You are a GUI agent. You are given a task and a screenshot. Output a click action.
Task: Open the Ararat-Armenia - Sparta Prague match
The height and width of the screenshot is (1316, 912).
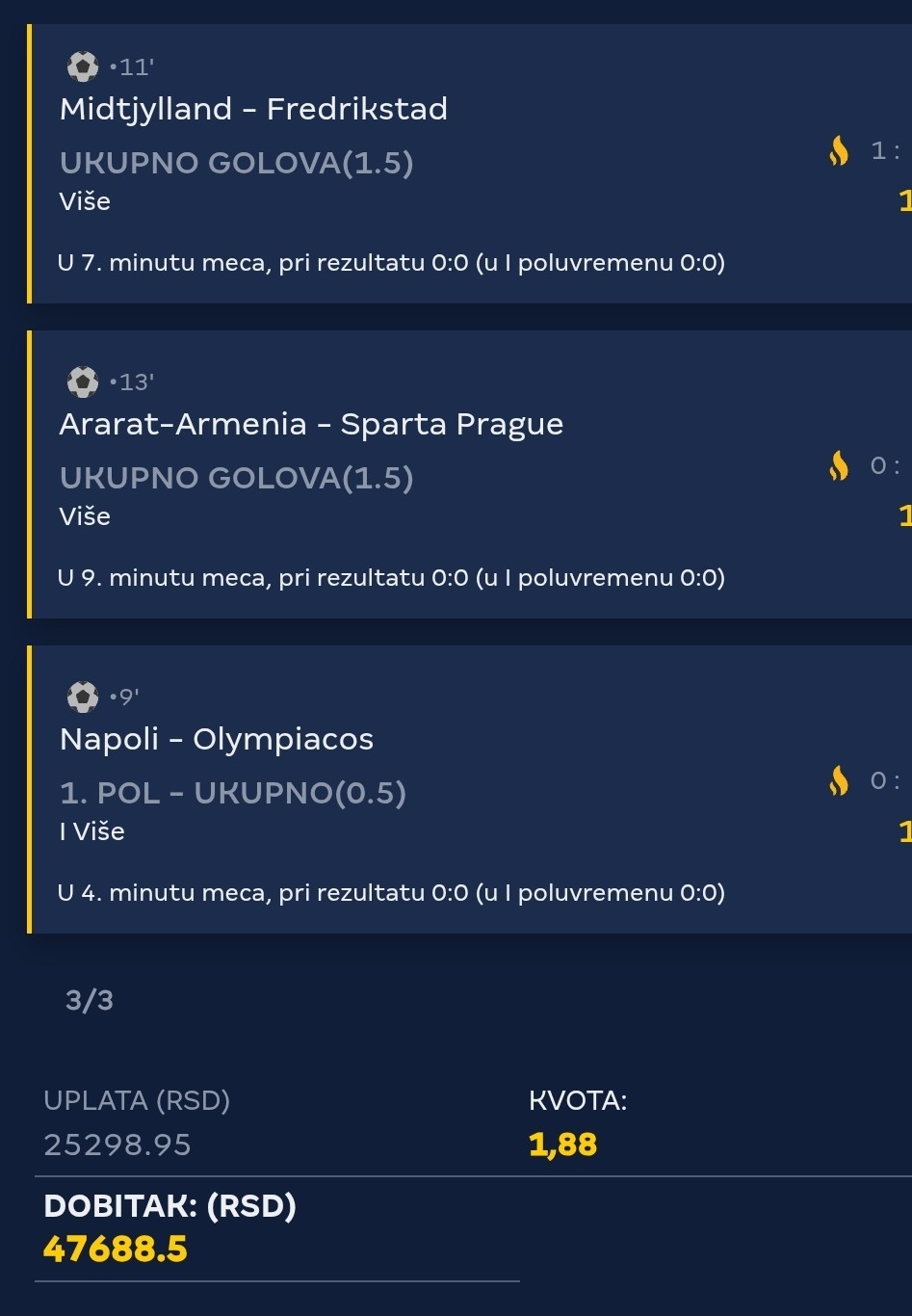click(x=311, y=424)
